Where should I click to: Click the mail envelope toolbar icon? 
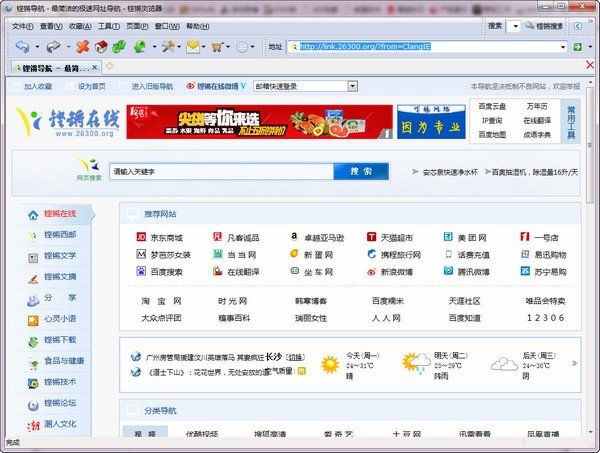[x=190, y=47]
